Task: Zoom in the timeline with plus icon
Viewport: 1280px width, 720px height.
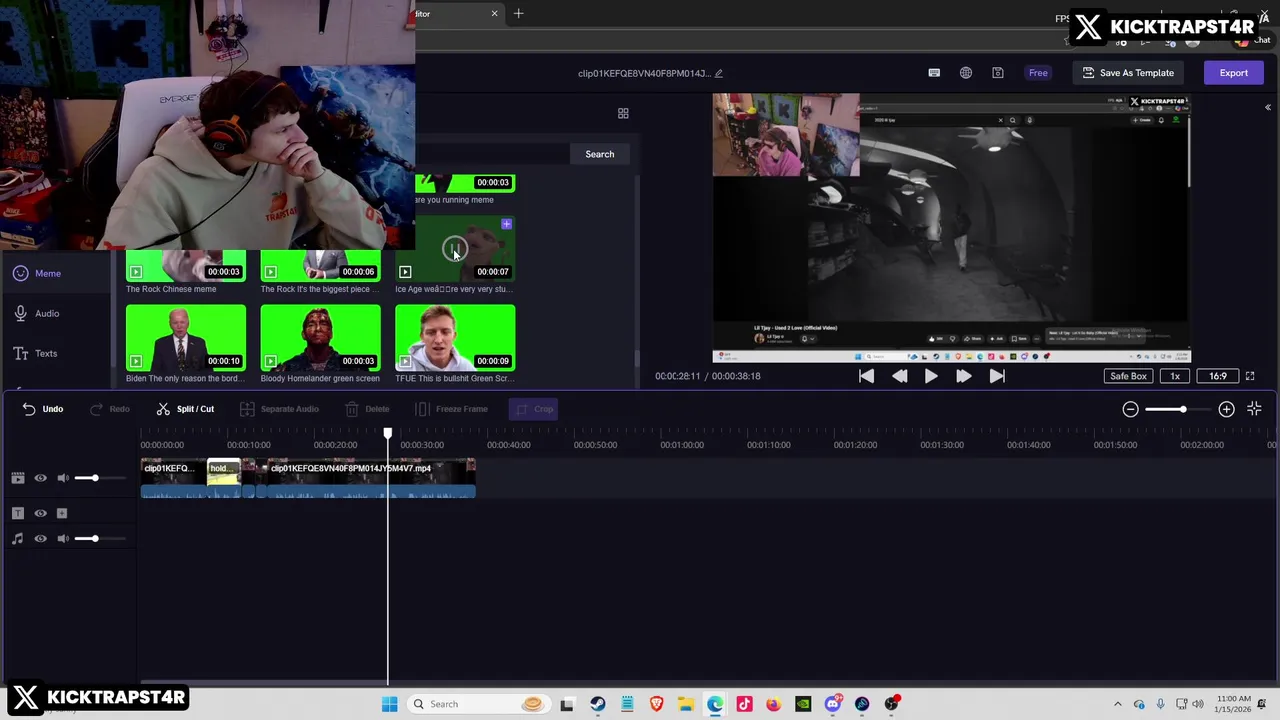Action: 1226,409
